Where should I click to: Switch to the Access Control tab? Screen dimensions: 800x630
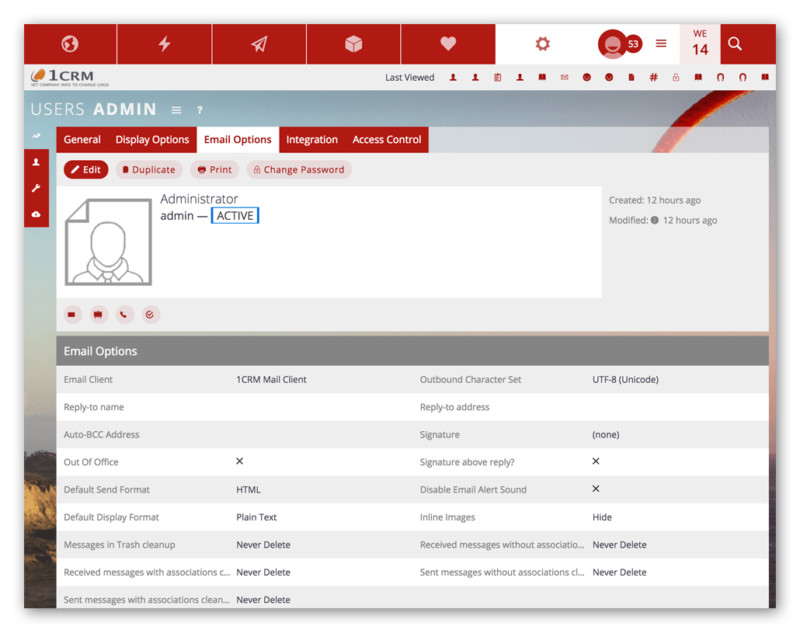[x=387, y=140]
